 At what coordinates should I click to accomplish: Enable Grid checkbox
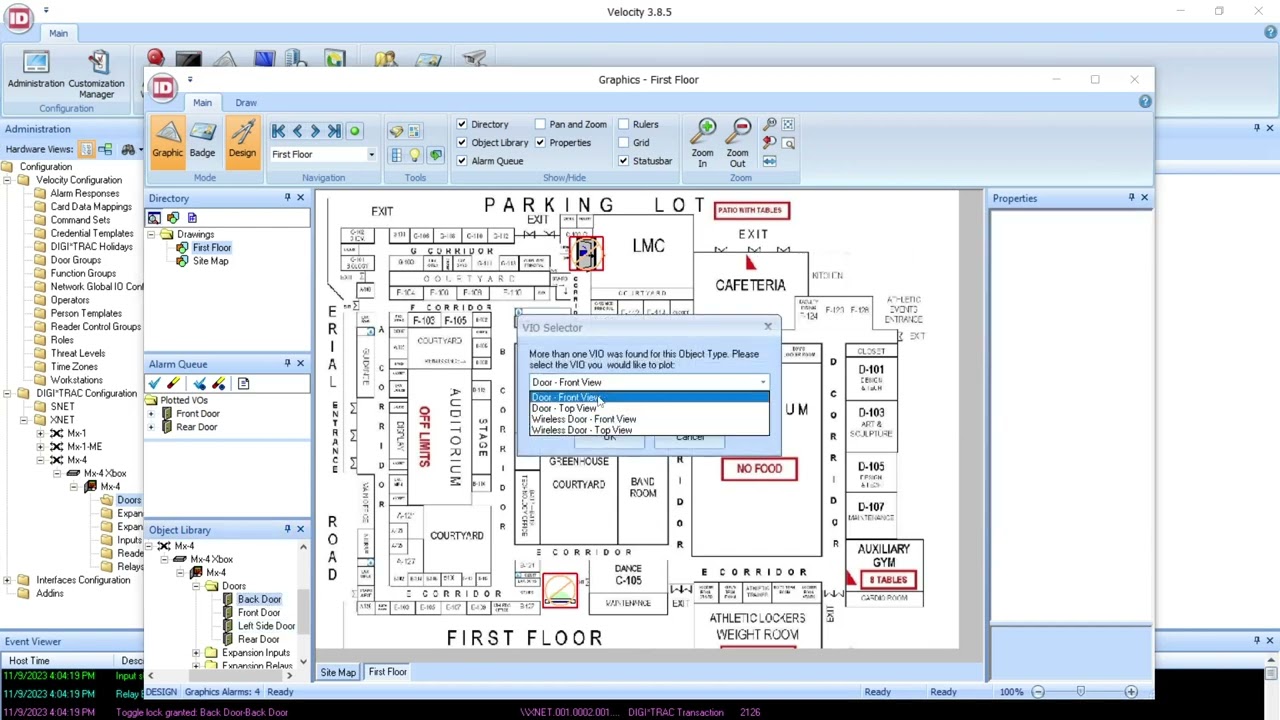point(623,143)
